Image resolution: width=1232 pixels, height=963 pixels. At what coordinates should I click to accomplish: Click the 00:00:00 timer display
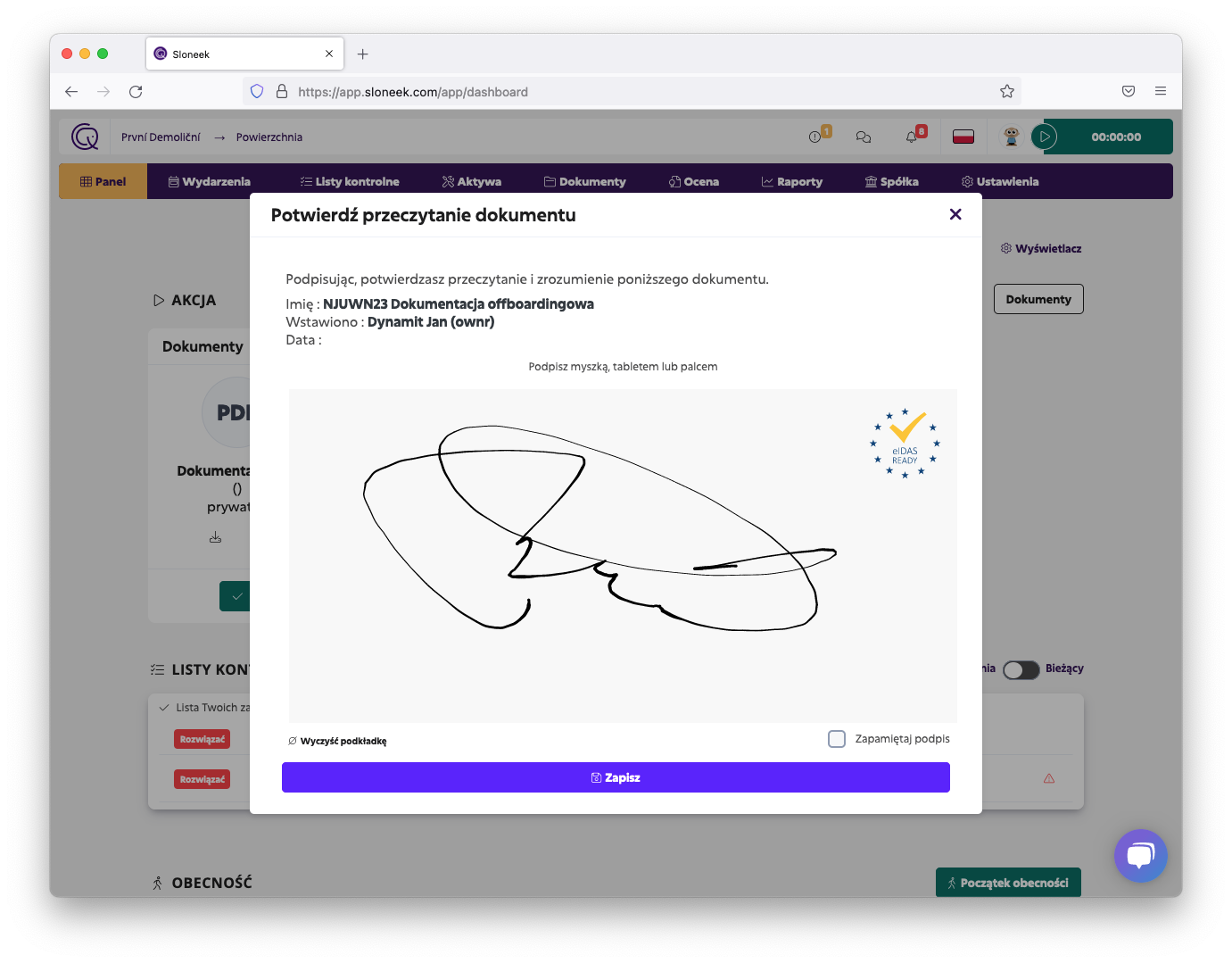pyautogui.click(x=1116, y=137)
